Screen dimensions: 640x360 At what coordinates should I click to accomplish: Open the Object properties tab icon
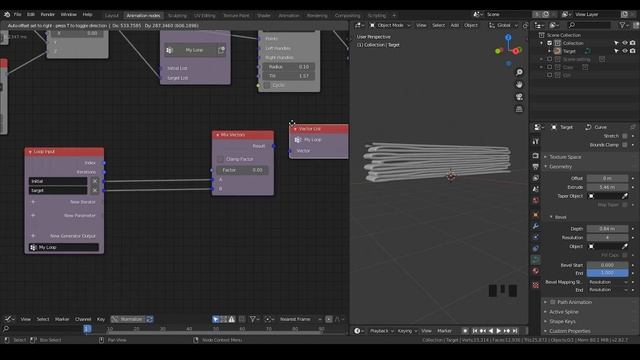pos(536,215)
